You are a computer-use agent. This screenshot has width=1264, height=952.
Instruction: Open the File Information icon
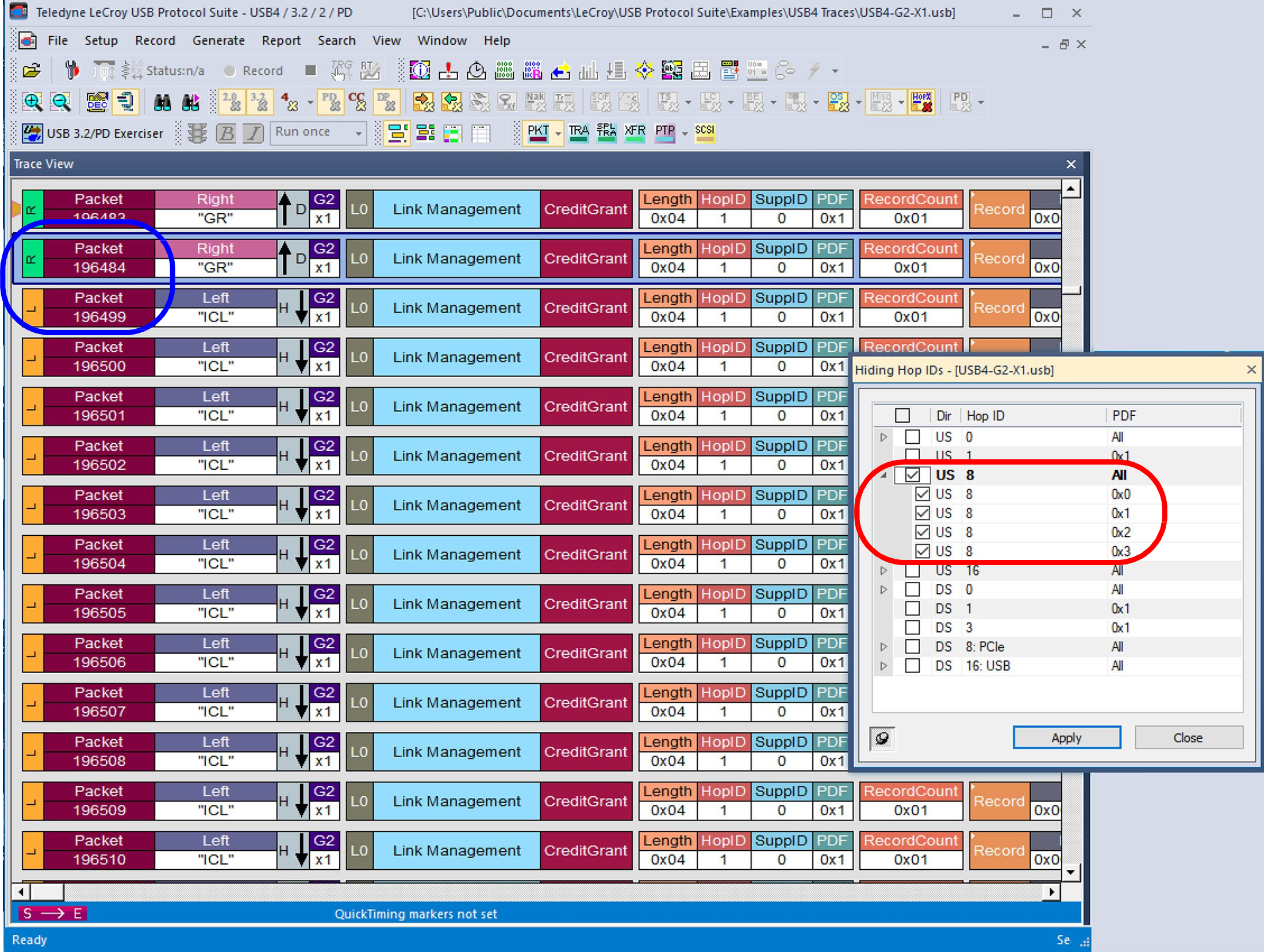pyautogui.click(x=420, y=71)
